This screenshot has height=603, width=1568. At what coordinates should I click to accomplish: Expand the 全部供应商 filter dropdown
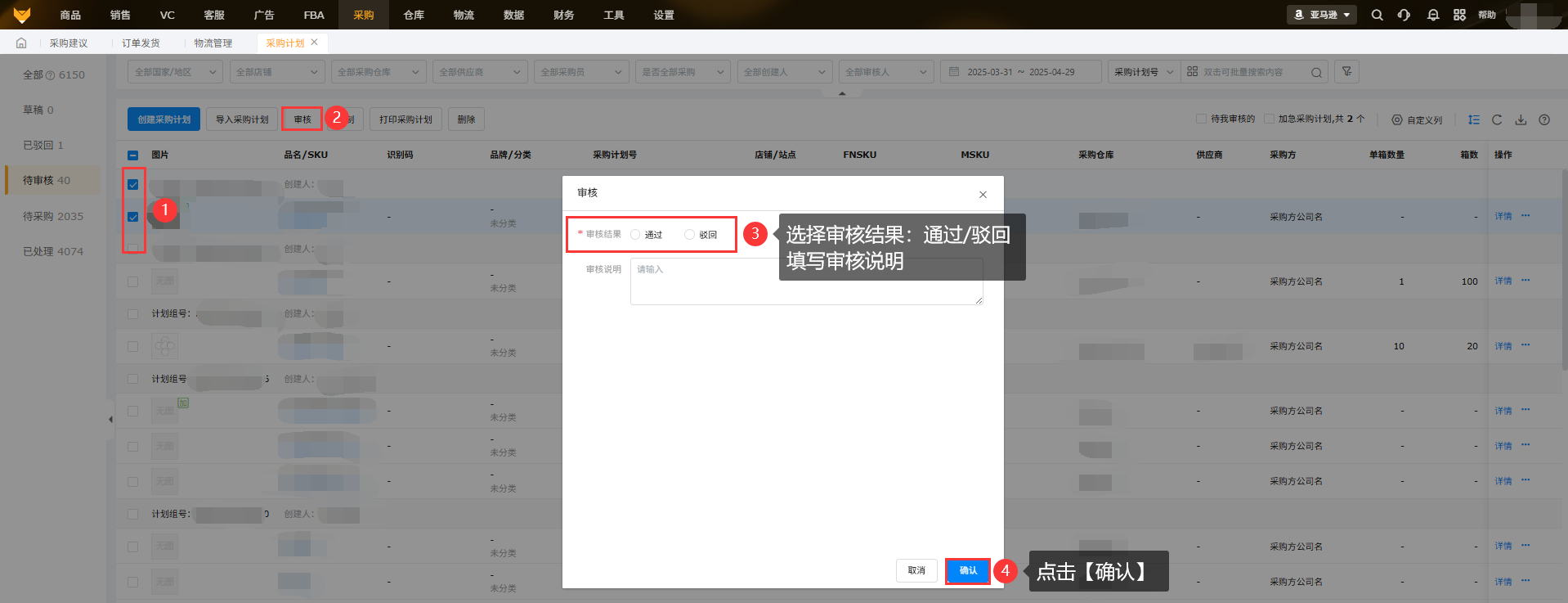[480, 72]
